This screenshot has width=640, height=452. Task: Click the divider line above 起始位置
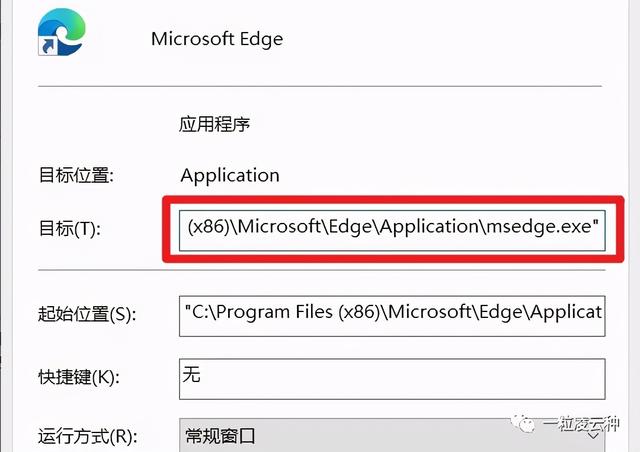click(x=322, y=269)
